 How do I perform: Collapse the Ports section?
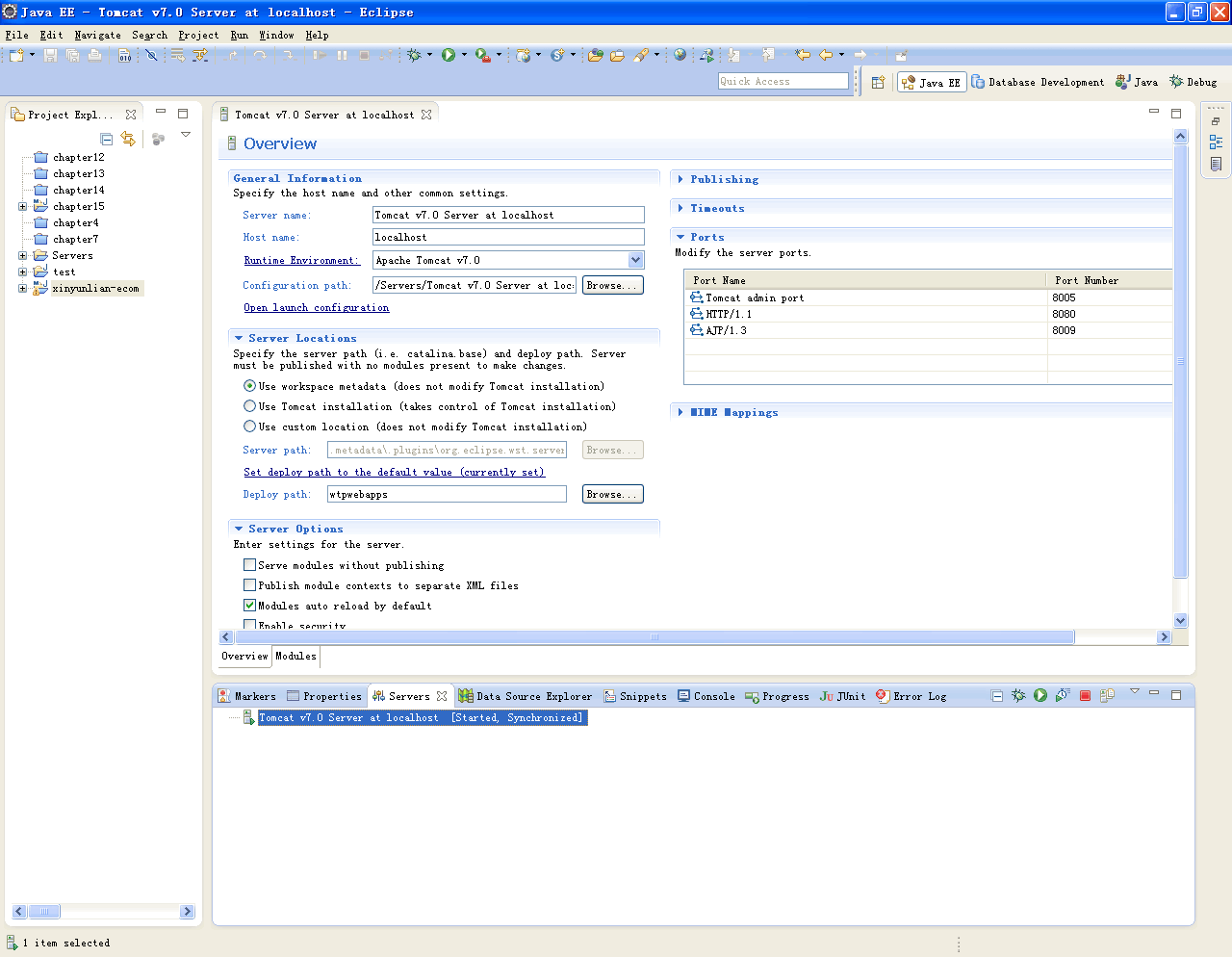pos(680,237)
